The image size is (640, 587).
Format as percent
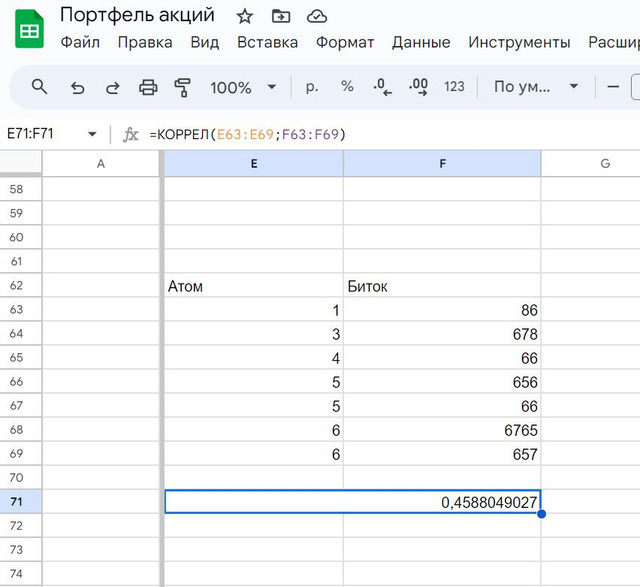[x=347, y=87]
